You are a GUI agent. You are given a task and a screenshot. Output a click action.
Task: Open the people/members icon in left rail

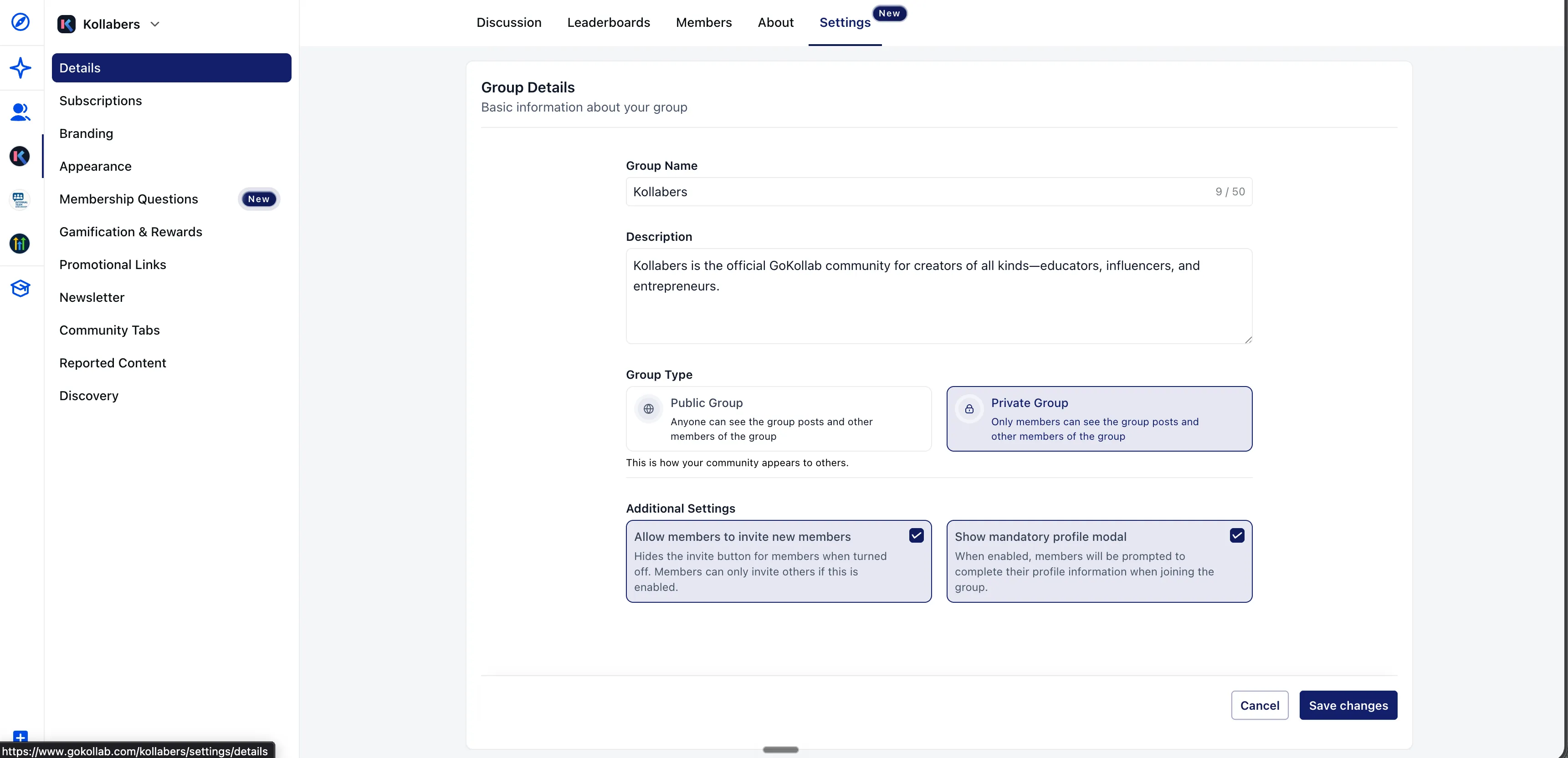pyautogui.click(x=20, y=112)
